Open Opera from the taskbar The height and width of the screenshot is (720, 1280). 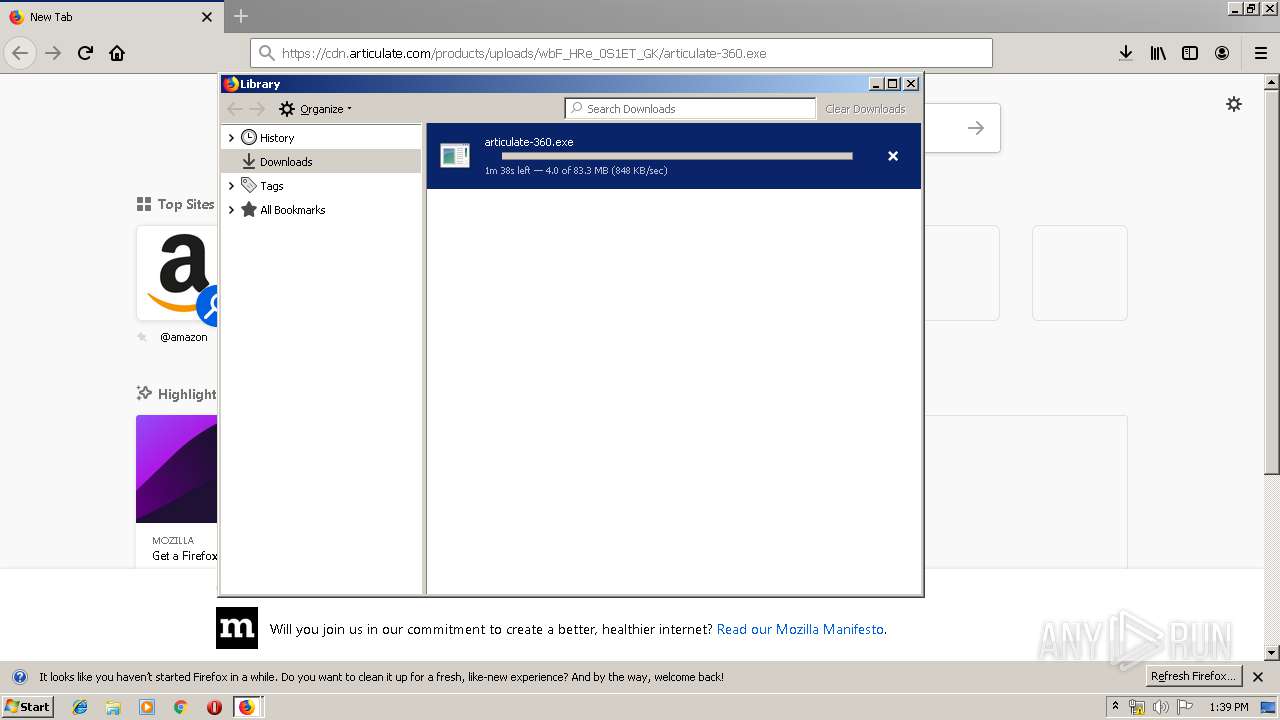(x=214, y=707)
